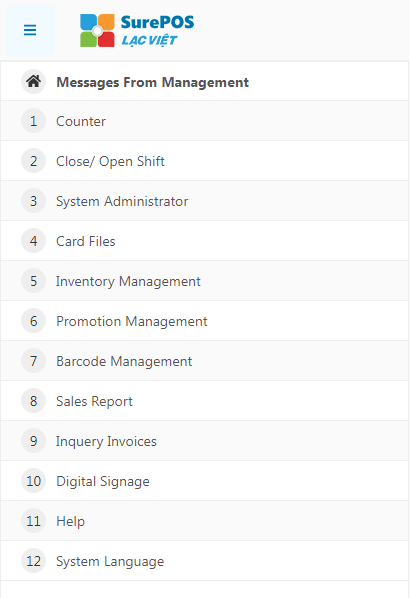The image size is (411, 598).
Task: Open Inventory Management
Action: [205, 281]
